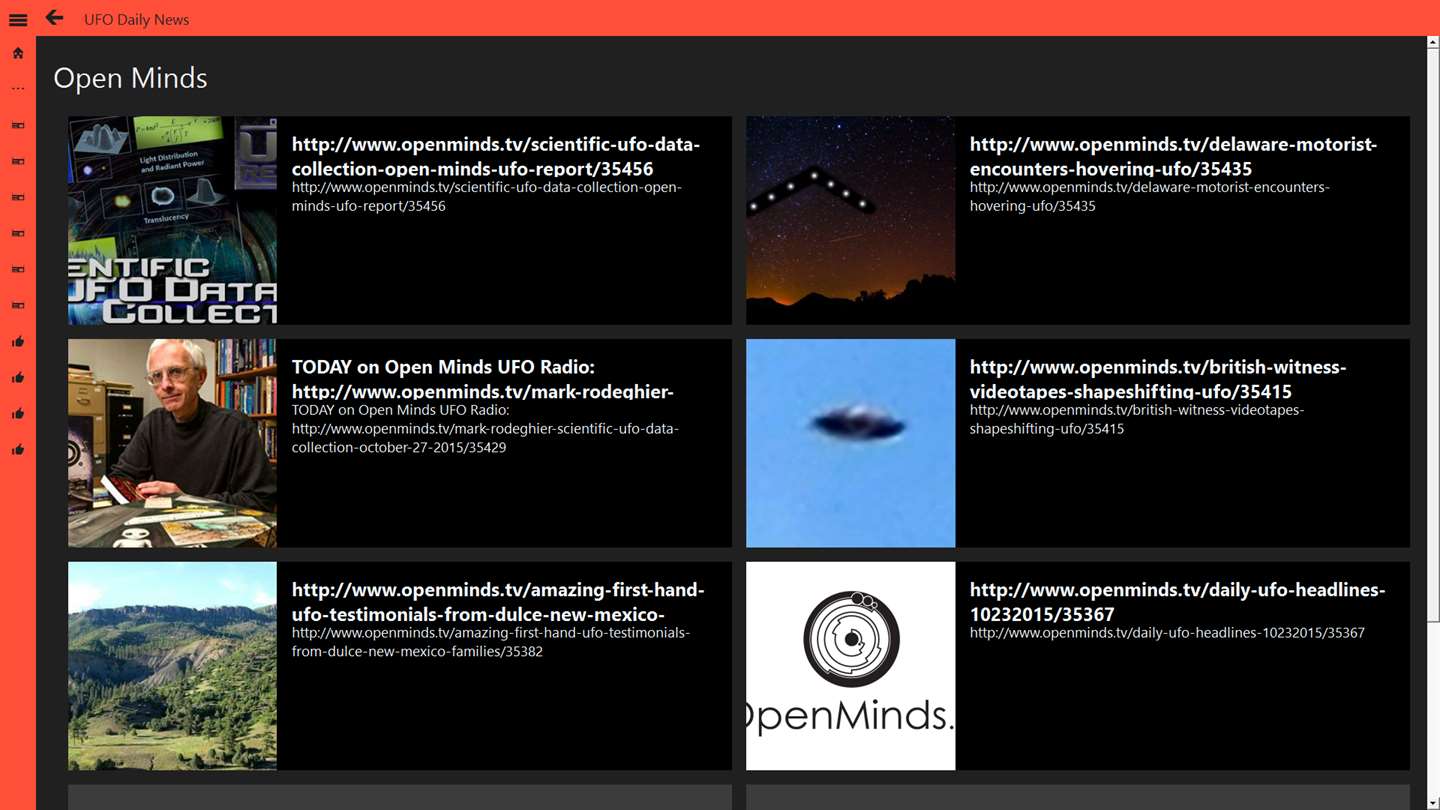Click the small text ending in 'october-27-2015/35429'
Screen dimensions: 1440x810
pos(485,429)
